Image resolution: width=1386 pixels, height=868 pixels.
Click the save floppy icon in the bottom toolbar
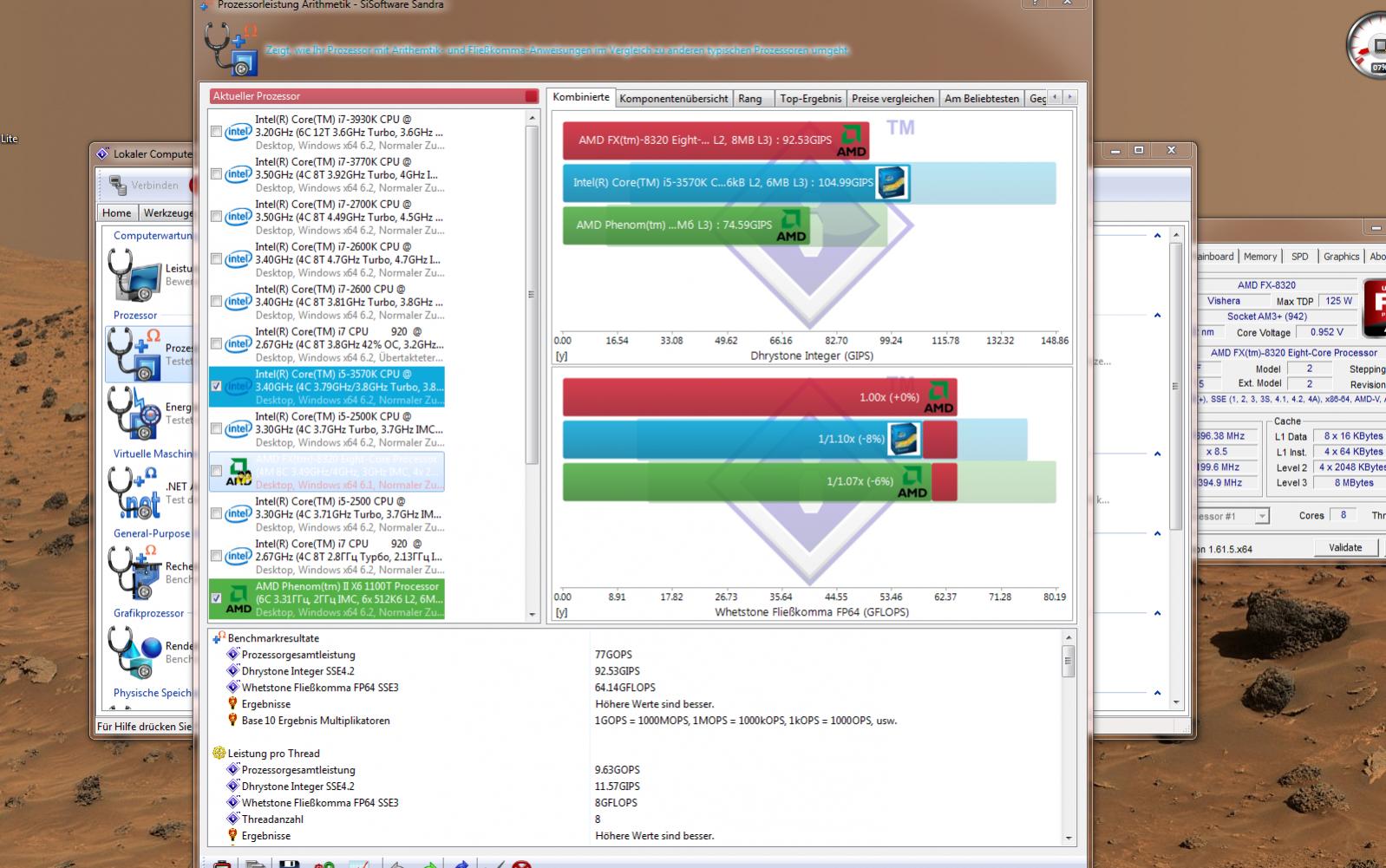[x=290, y=864]
